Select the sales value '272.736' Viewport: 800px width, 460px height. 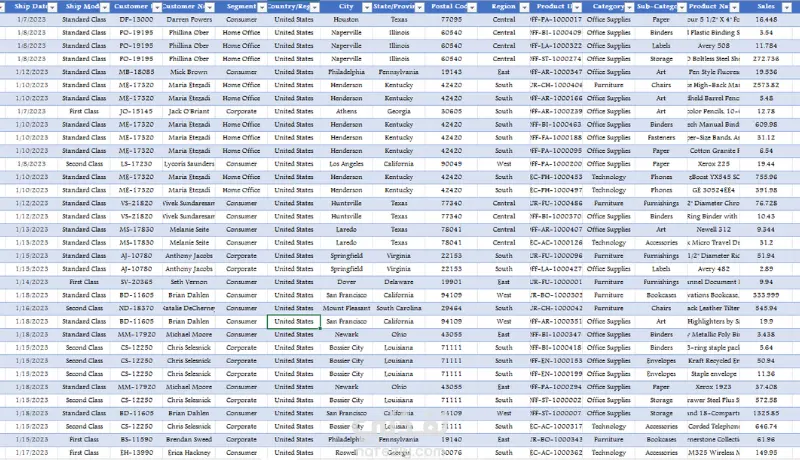766,59
